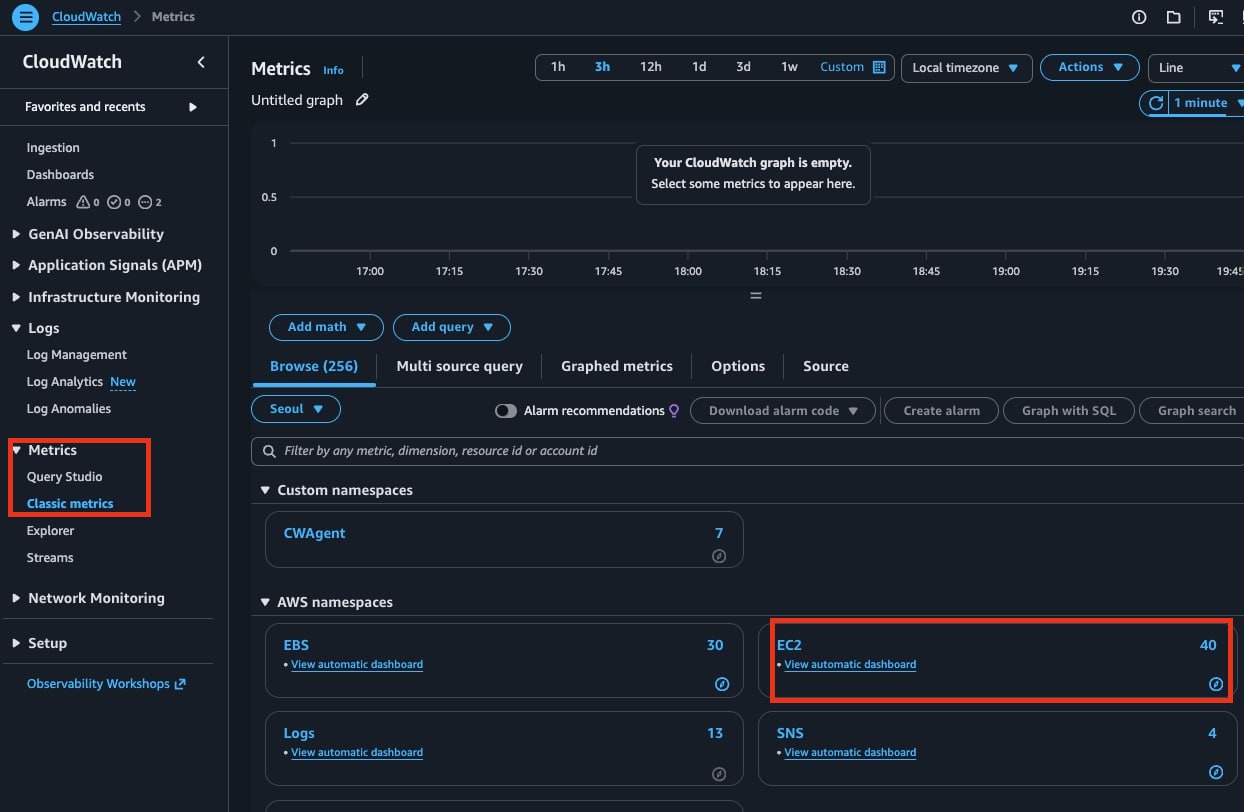Image resolution: width=1244 pixels, height=812 pixels.
Task: Click the compass icon on EC2 card
Action: [x=1216, y=685]
